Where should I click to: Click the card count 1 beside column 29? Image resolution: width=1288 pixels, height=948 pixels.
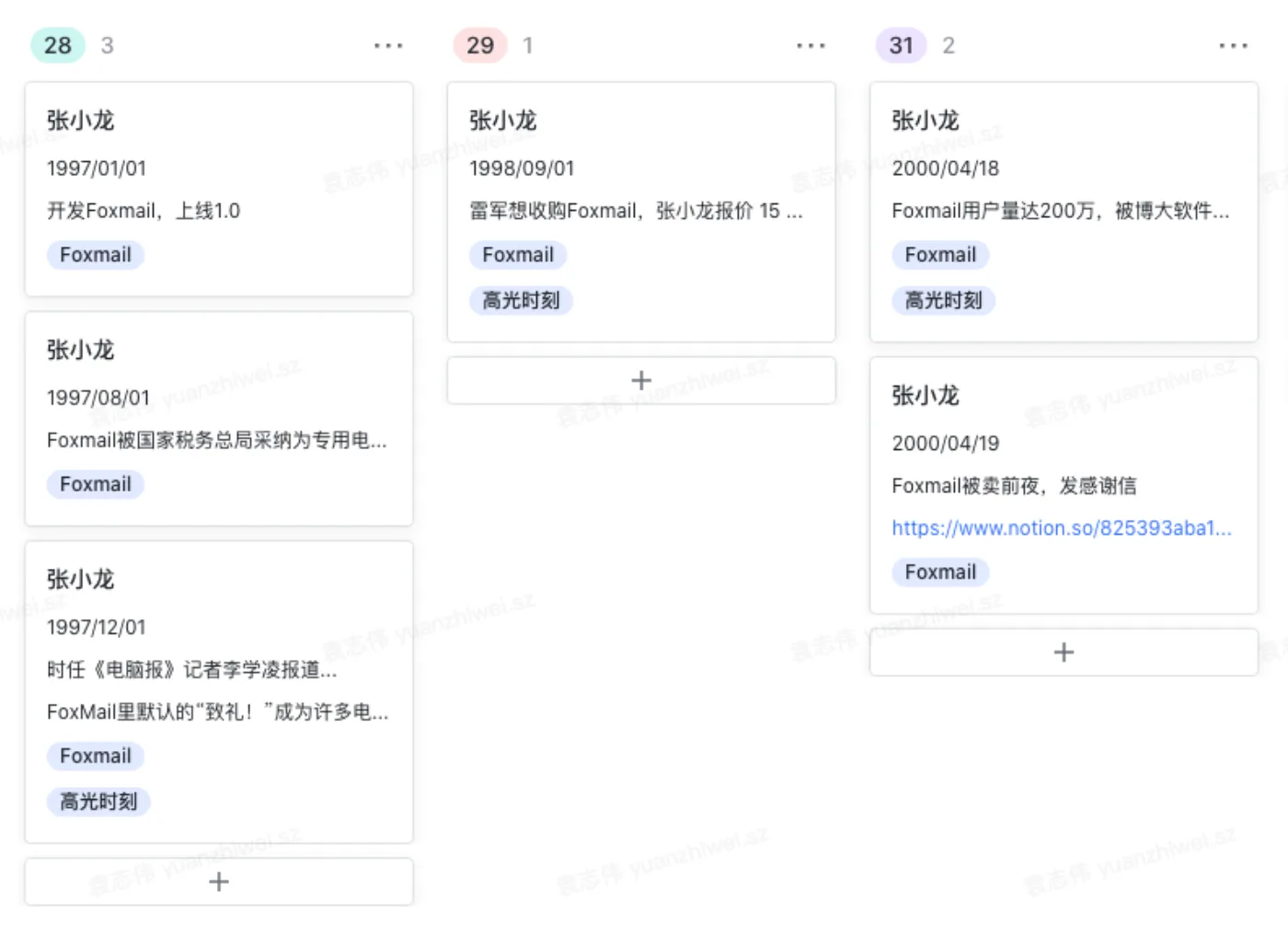tap(528, 45)
